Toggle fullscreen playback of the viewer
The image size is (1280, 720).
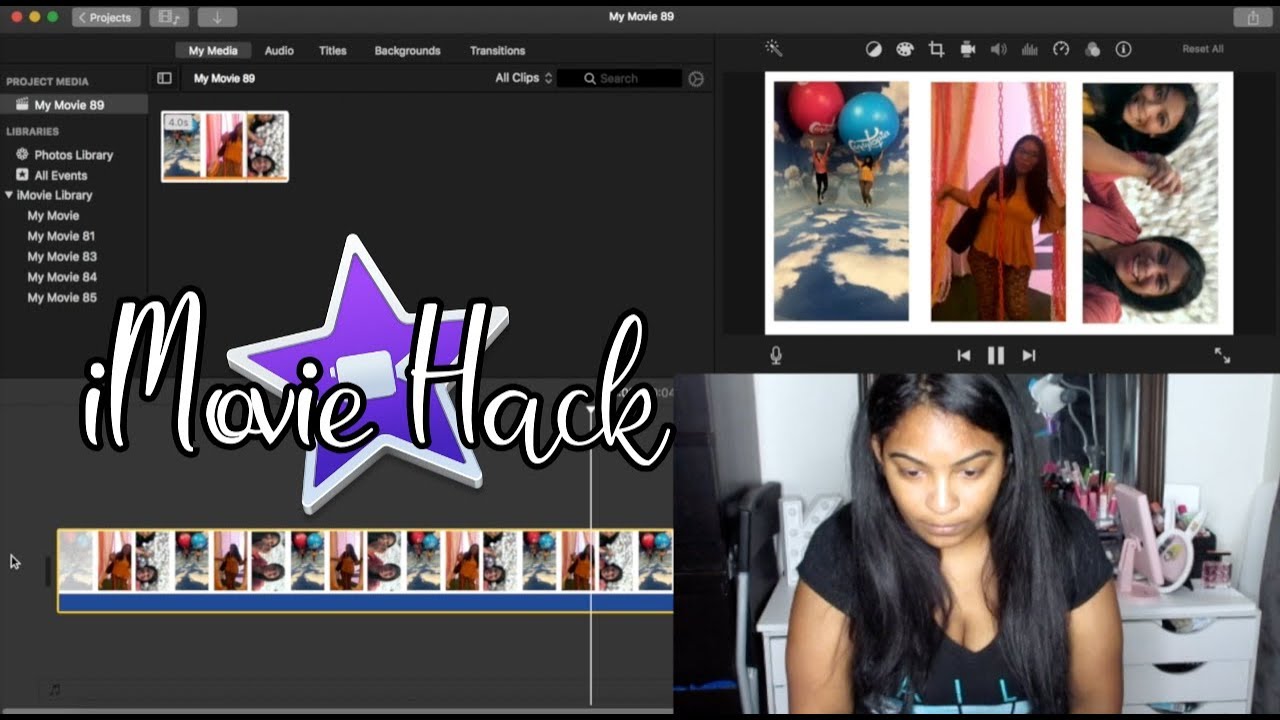tap(1222, 355)
